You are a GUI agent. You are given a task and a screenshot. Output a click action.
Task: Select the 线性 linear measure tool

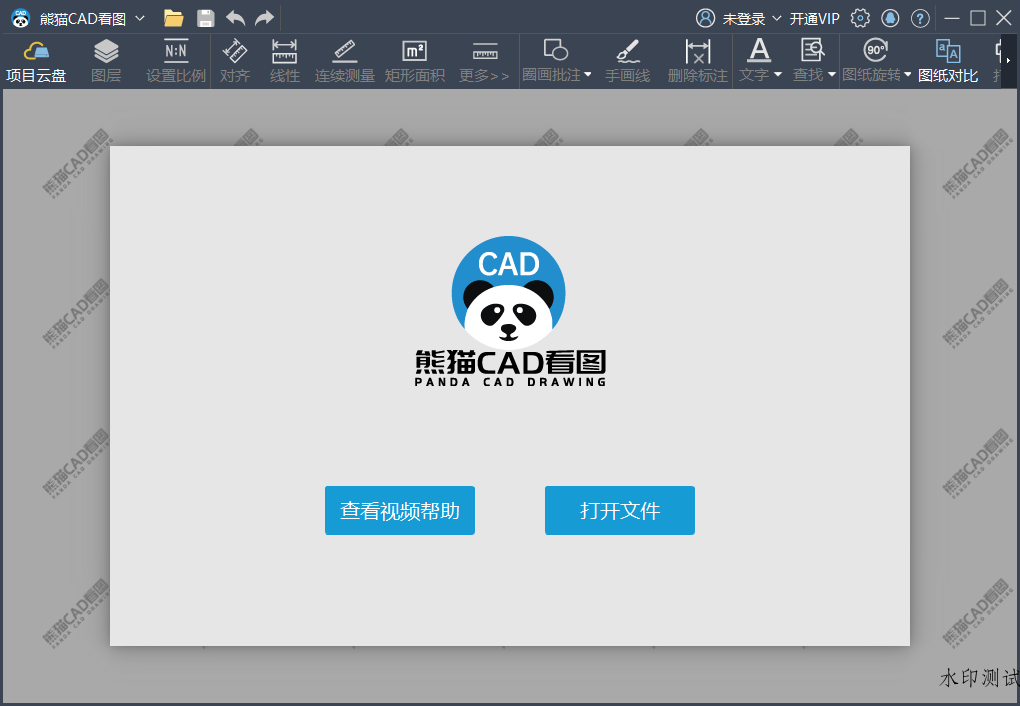[x=284, y=62]
